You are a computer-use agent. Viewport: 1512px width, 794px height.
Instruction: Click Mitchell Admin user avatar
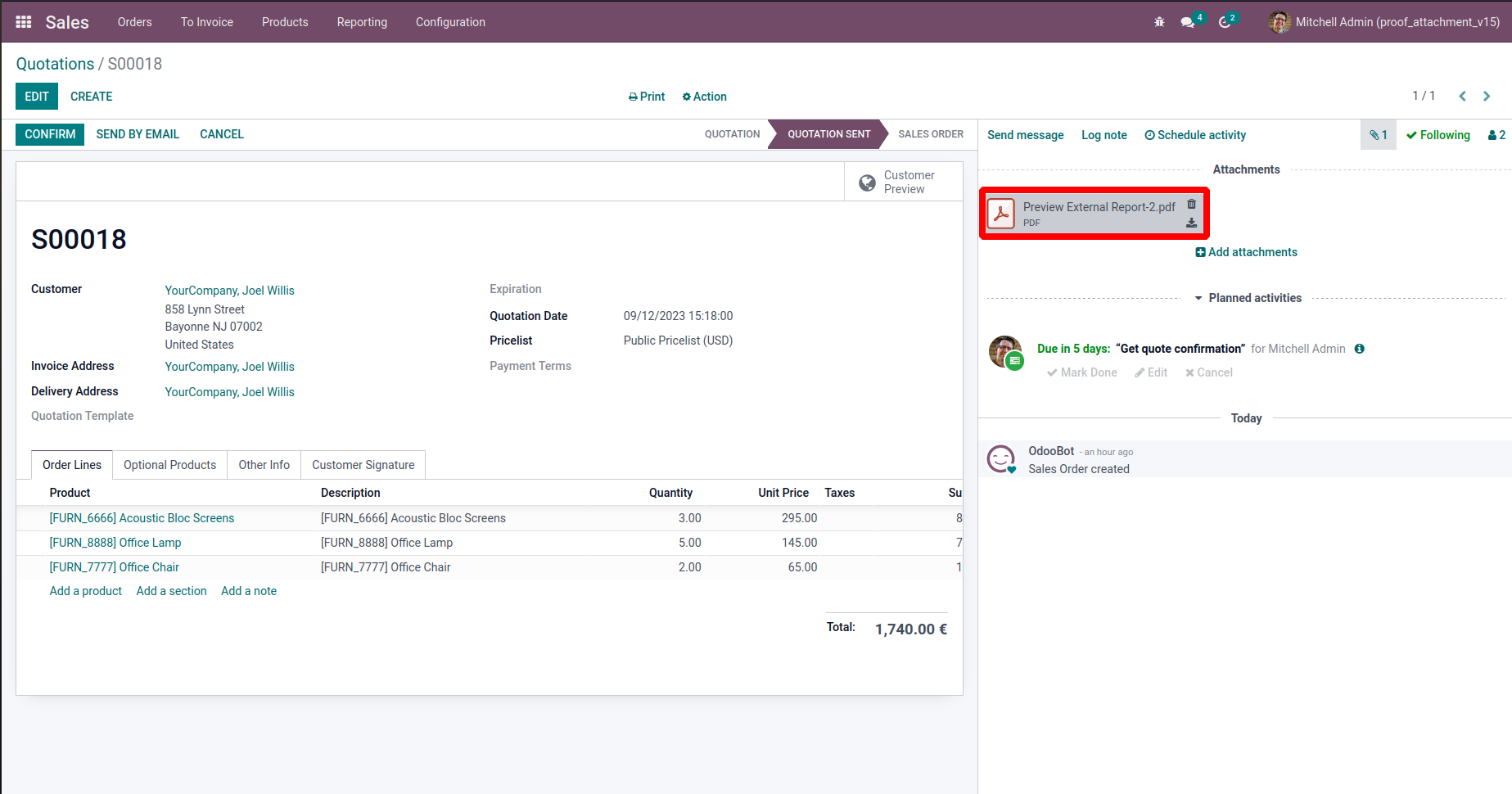pos(1280,22)
